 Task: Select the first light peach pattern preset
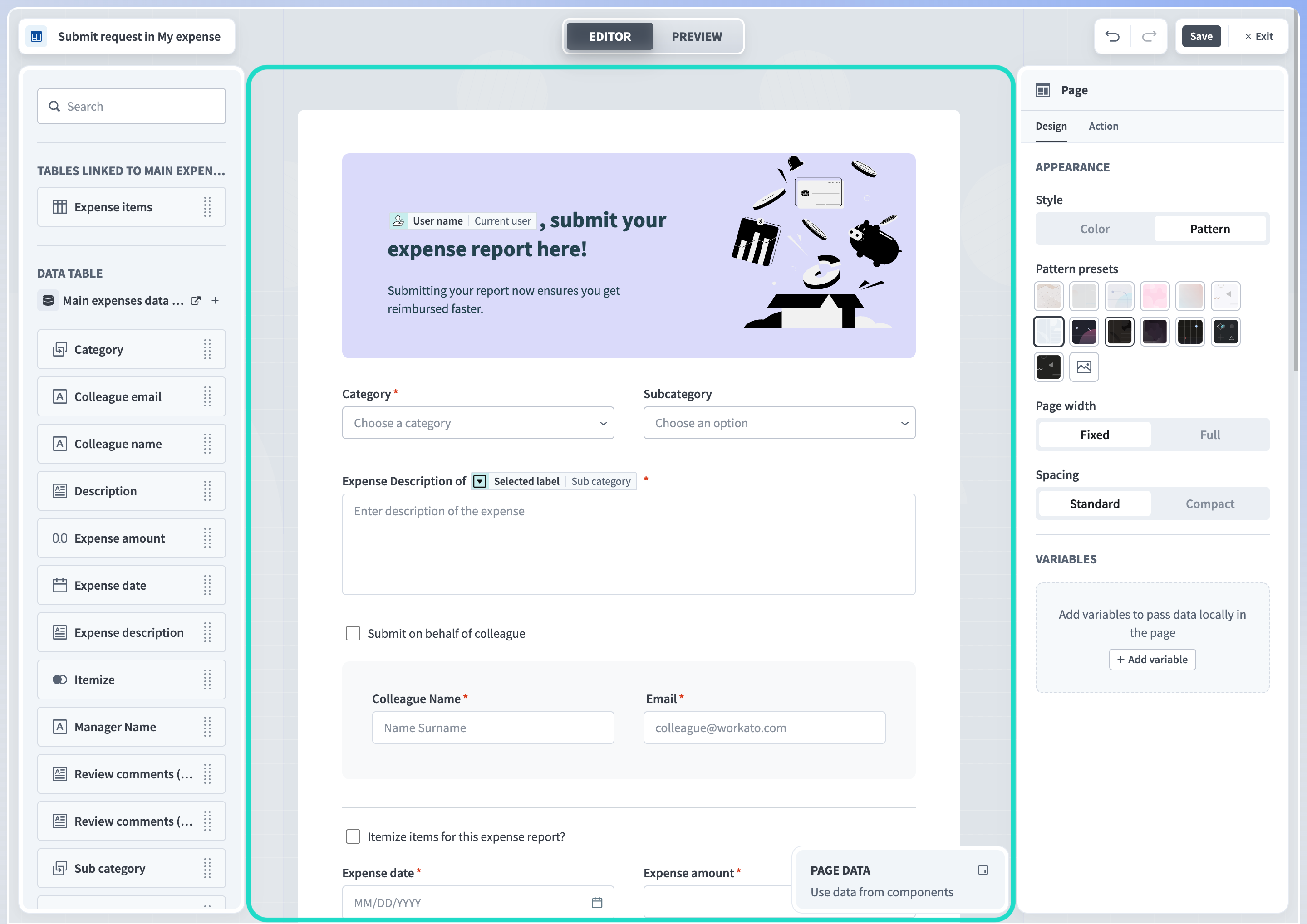tap(1049, 296)
